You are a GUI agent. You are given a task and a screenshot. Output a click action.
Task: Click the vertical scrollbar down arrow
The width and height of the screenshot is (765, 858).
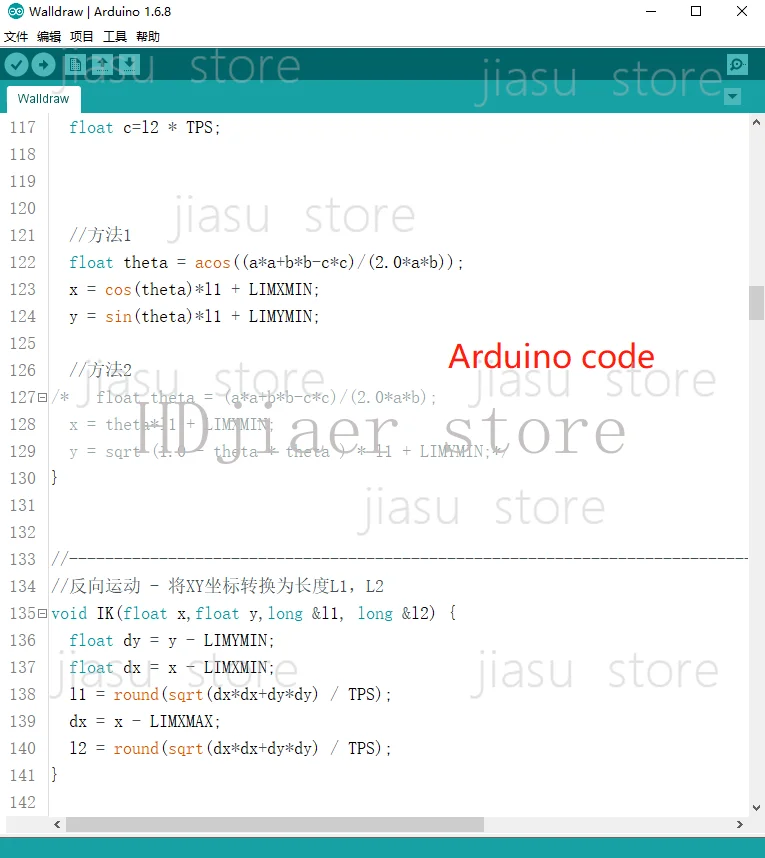(x=756, y=808)
